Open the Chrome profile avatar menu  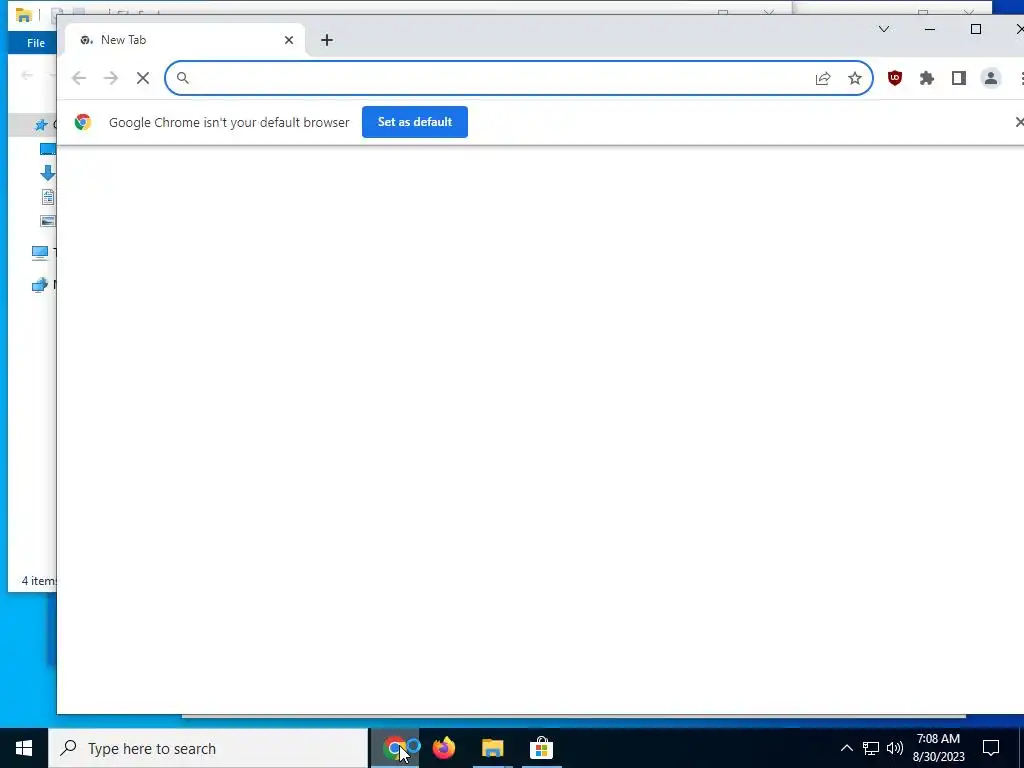pos(991,78)
